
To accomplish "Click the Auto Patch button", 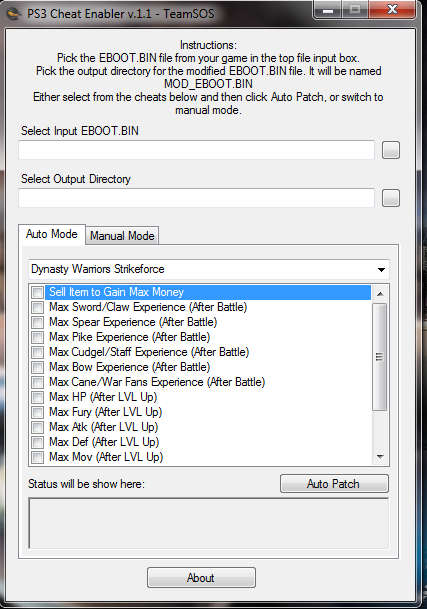I will point(334,484).
